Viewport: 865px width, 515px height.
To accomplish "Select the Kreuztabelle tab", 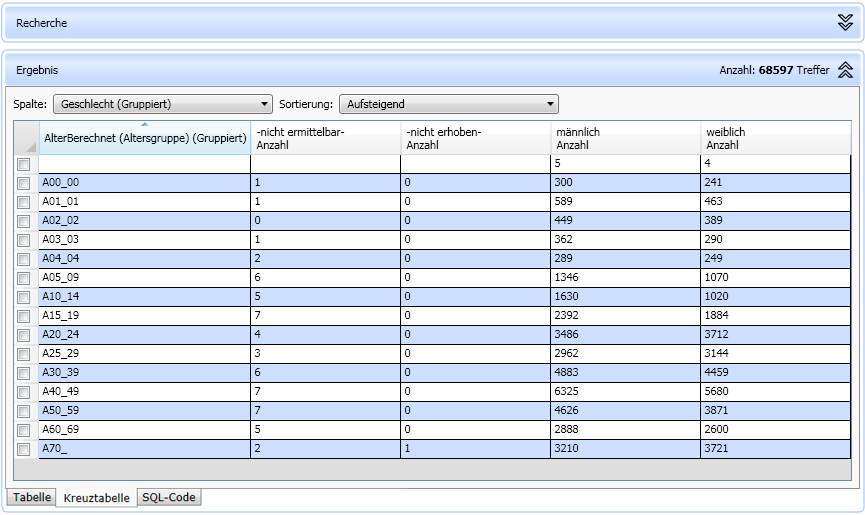I will (96, 497).
